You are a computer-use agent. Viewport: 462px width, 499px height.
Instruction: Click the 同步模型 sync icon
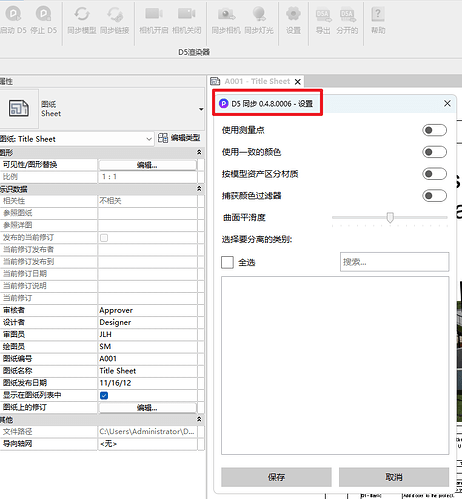pos(82,14)
